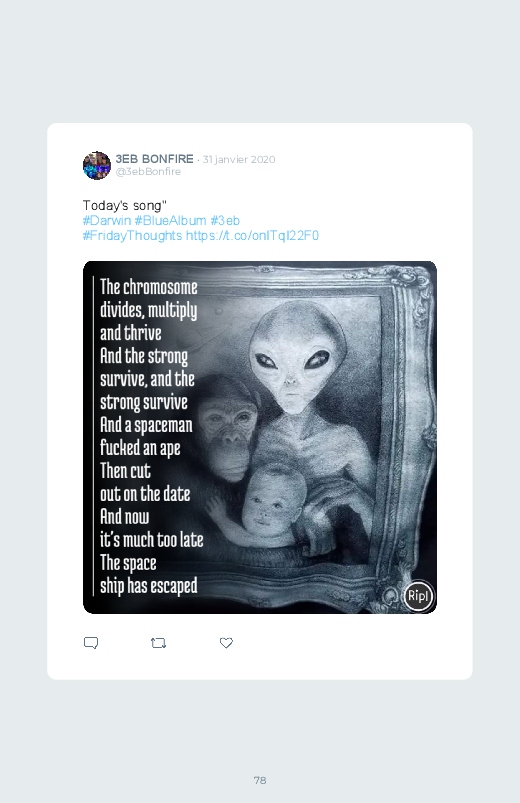Click the @3ebBonfire handle

148,172
